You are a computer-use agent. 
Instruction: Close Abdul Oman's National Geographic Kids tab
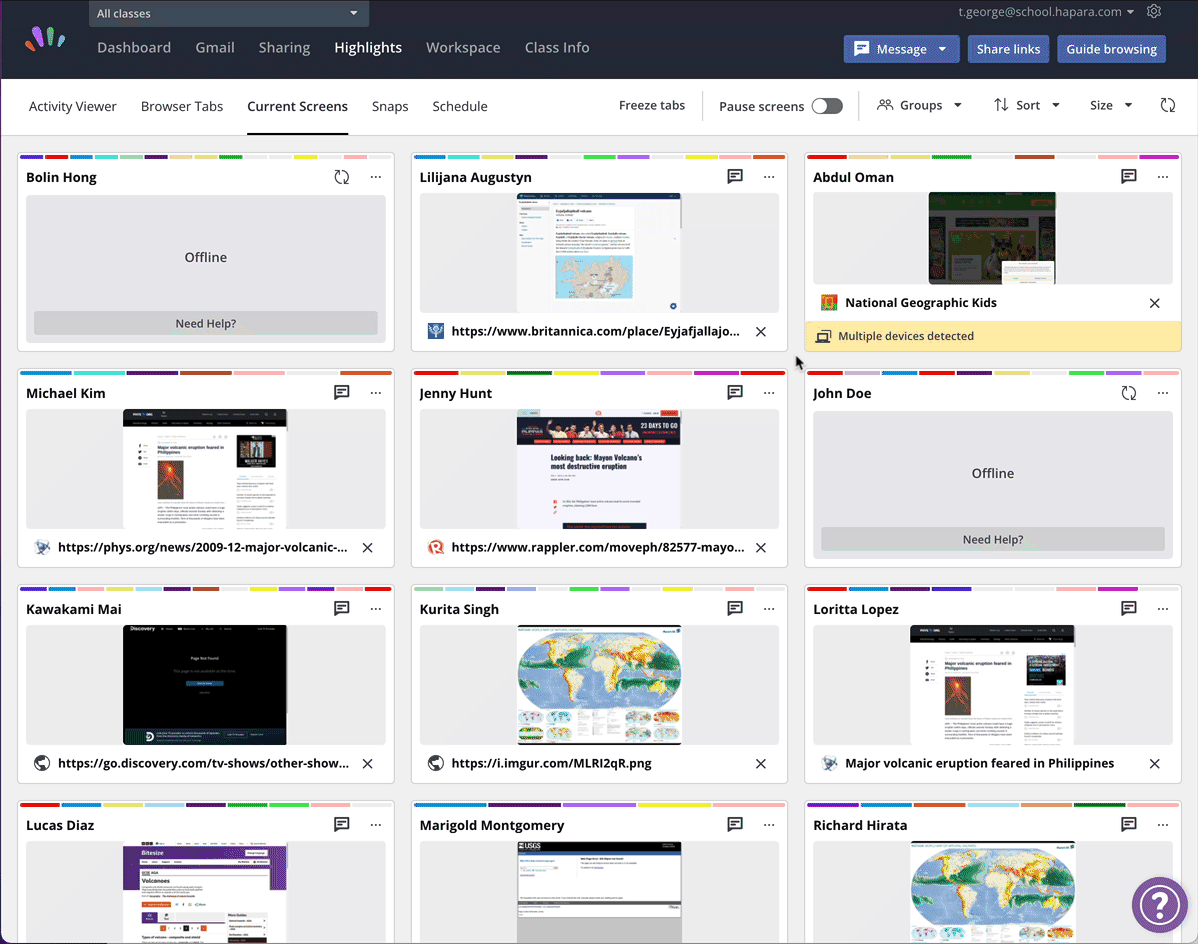[x=1154, y=303]
